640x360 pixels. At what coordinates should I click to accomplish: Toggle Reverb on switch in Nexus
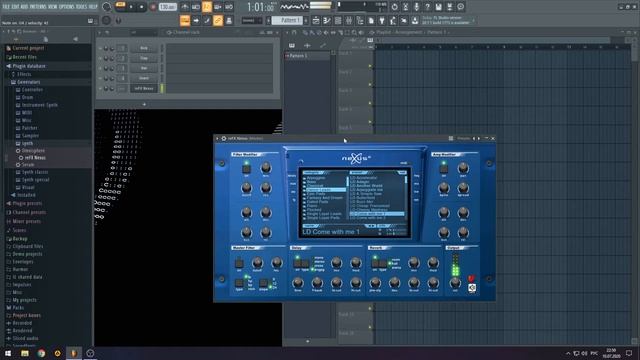pyautogui.click(x=375, y=263)
